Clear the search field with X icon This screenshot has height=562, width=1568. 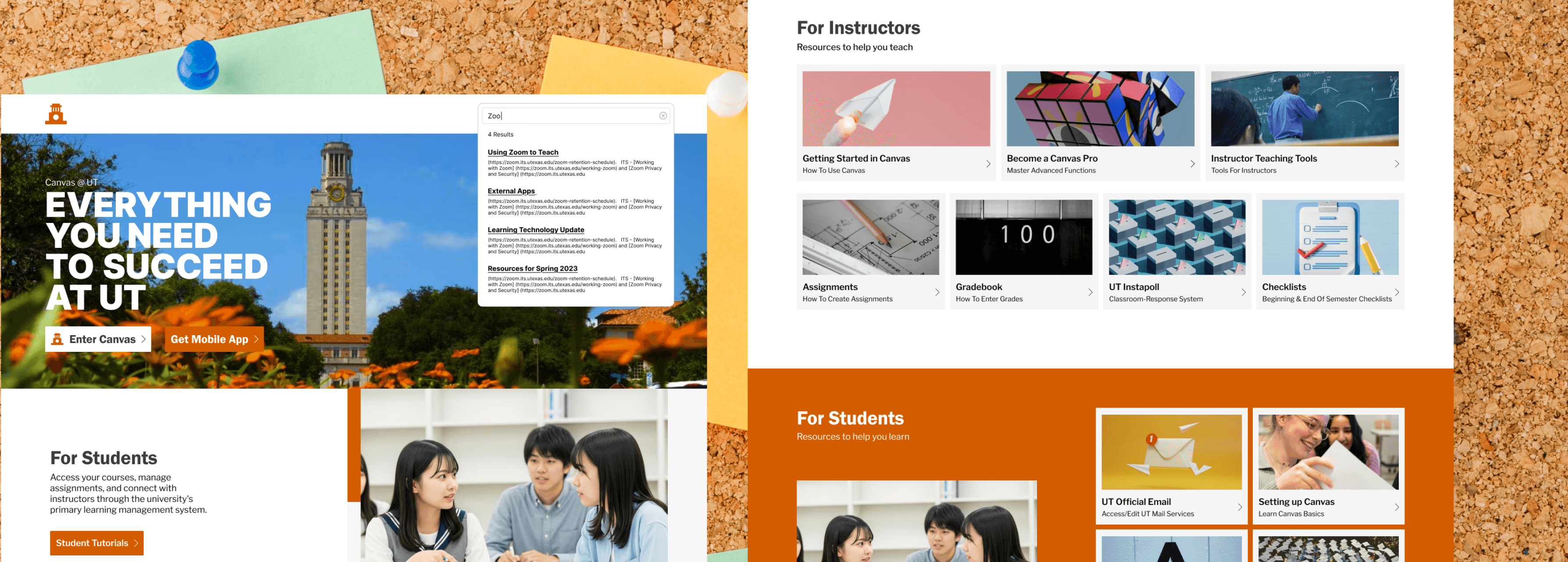click(x=663, y=116)
